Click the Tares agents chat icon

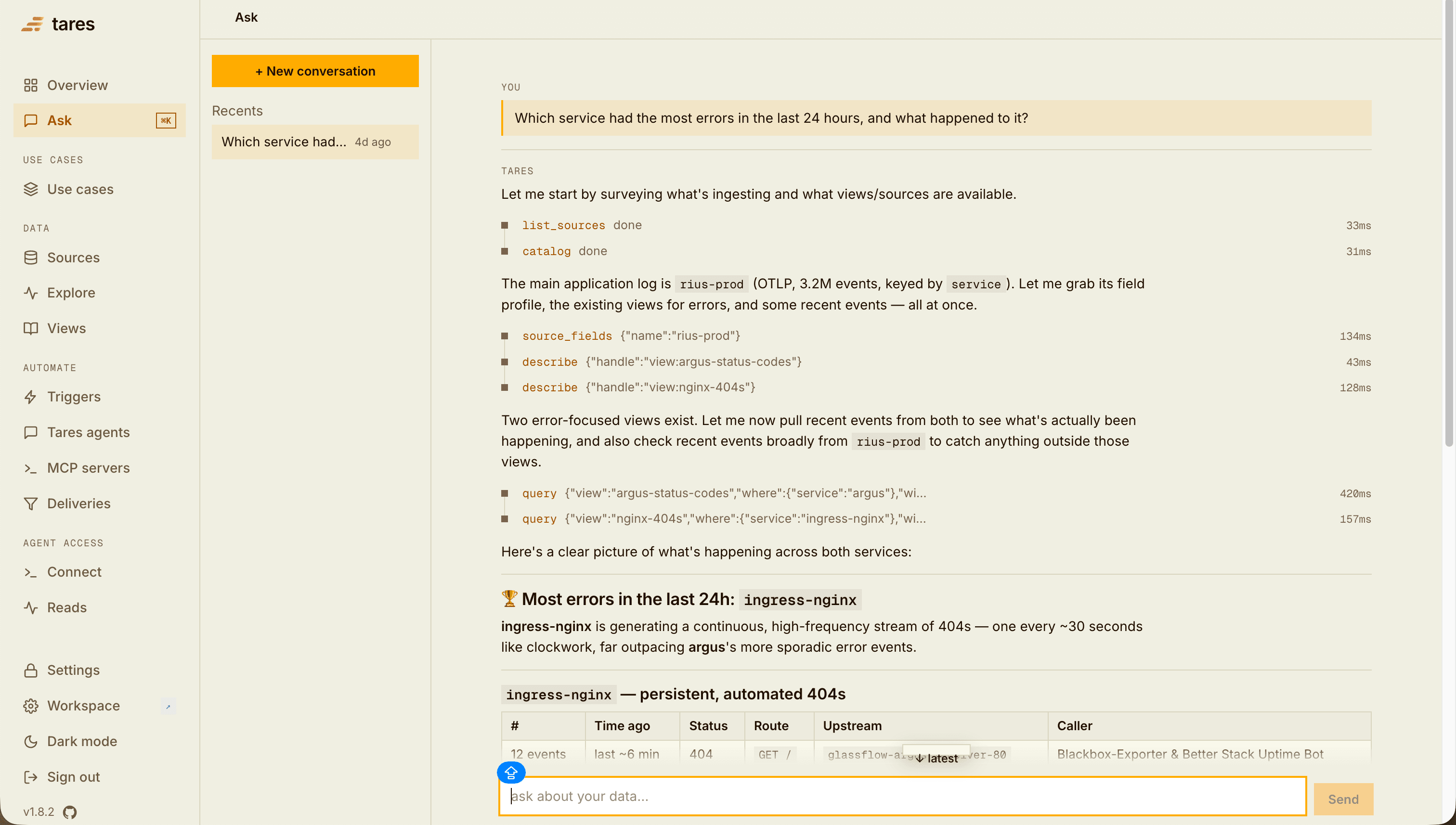(x=31, y=432)
